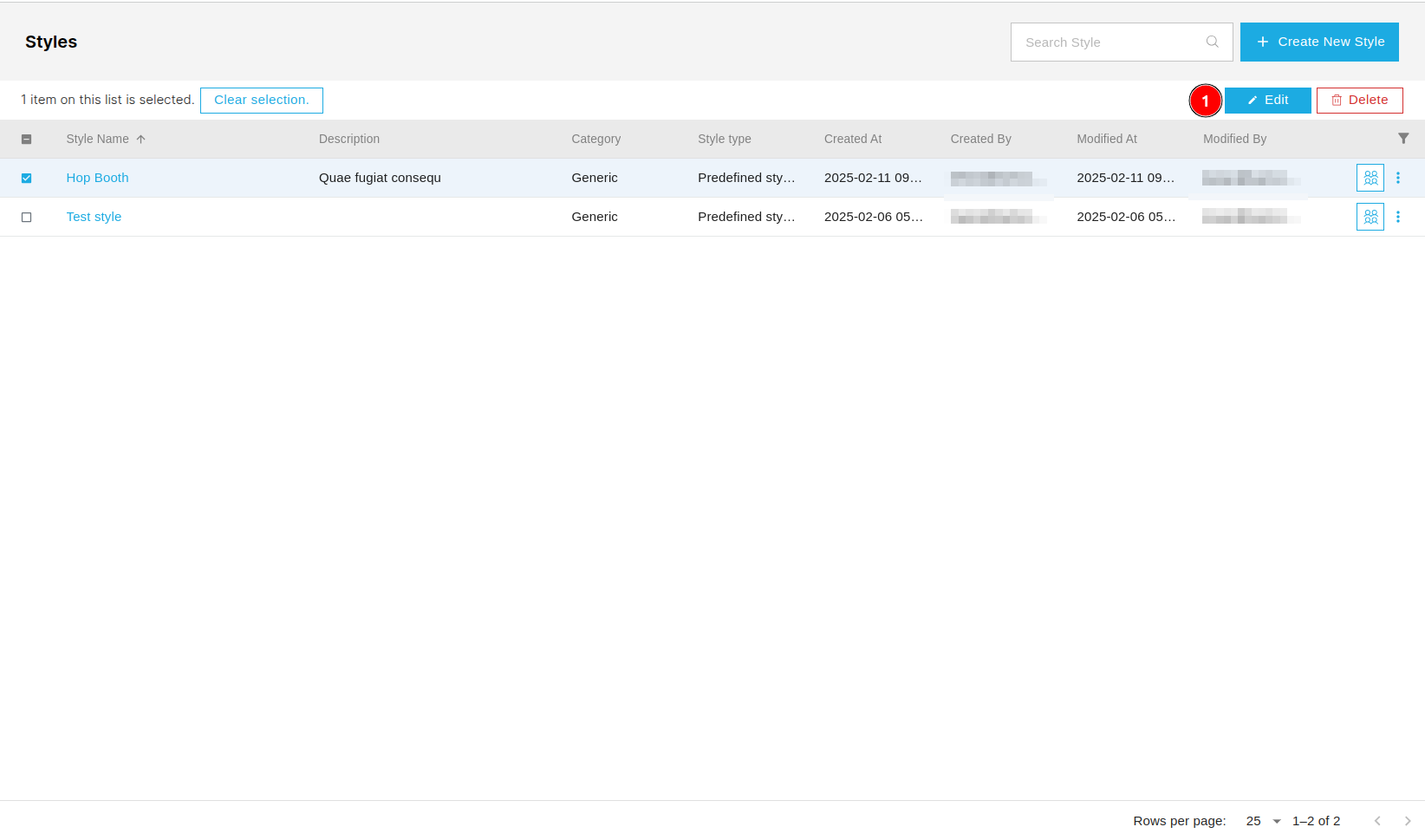The height and width of the screenshot is (840, 1425).
Task: Sort by Description column header
Action: [x=349, y=139]
